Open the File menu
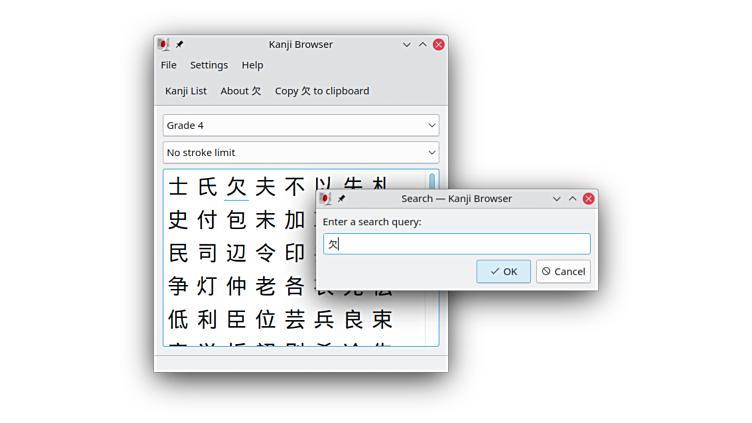This screenshot has width=752, height=423. pyautogui.click(x=168, y=65)
